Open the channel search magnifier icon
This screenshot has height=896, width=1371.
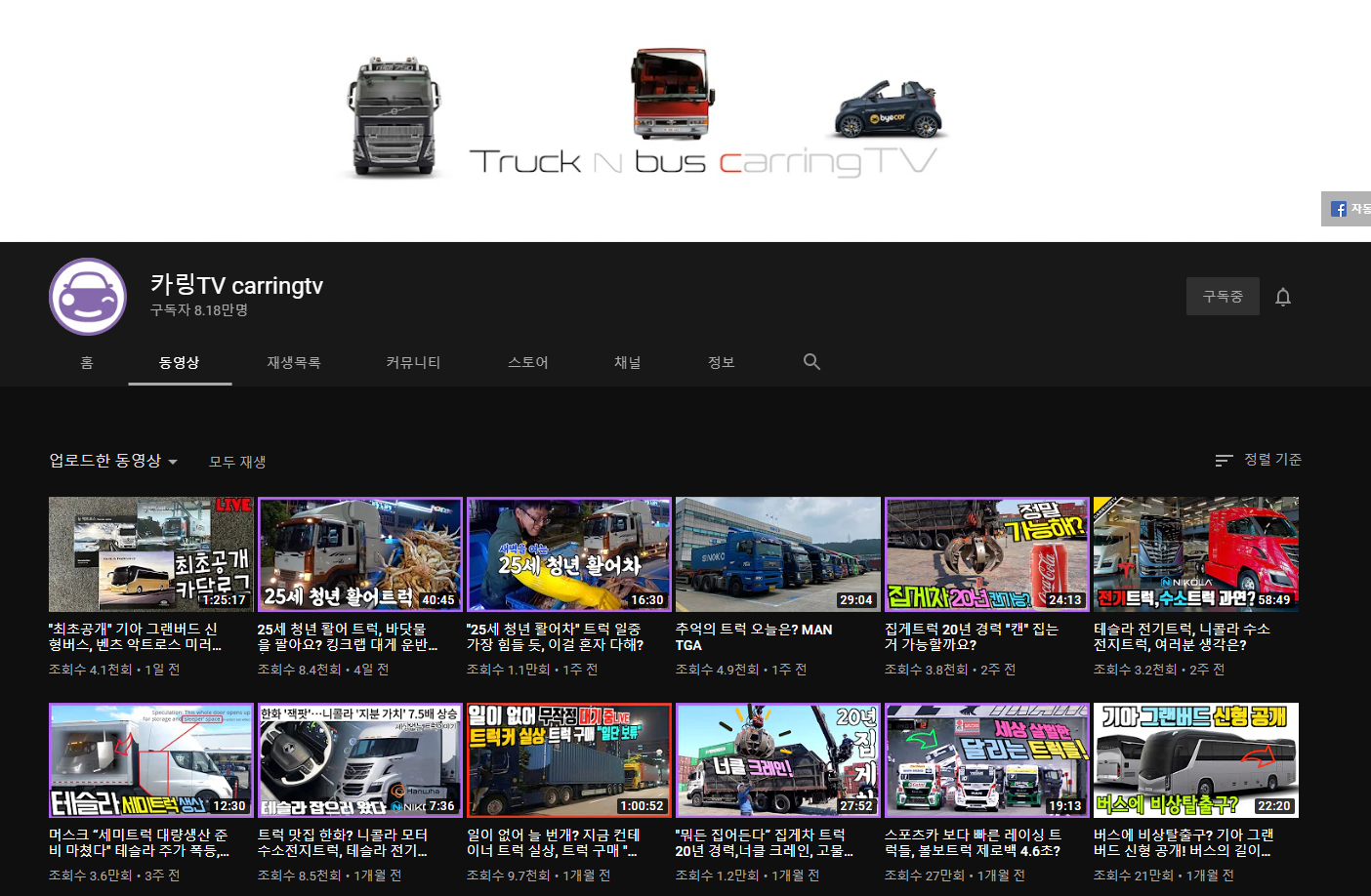click(811, 362)
